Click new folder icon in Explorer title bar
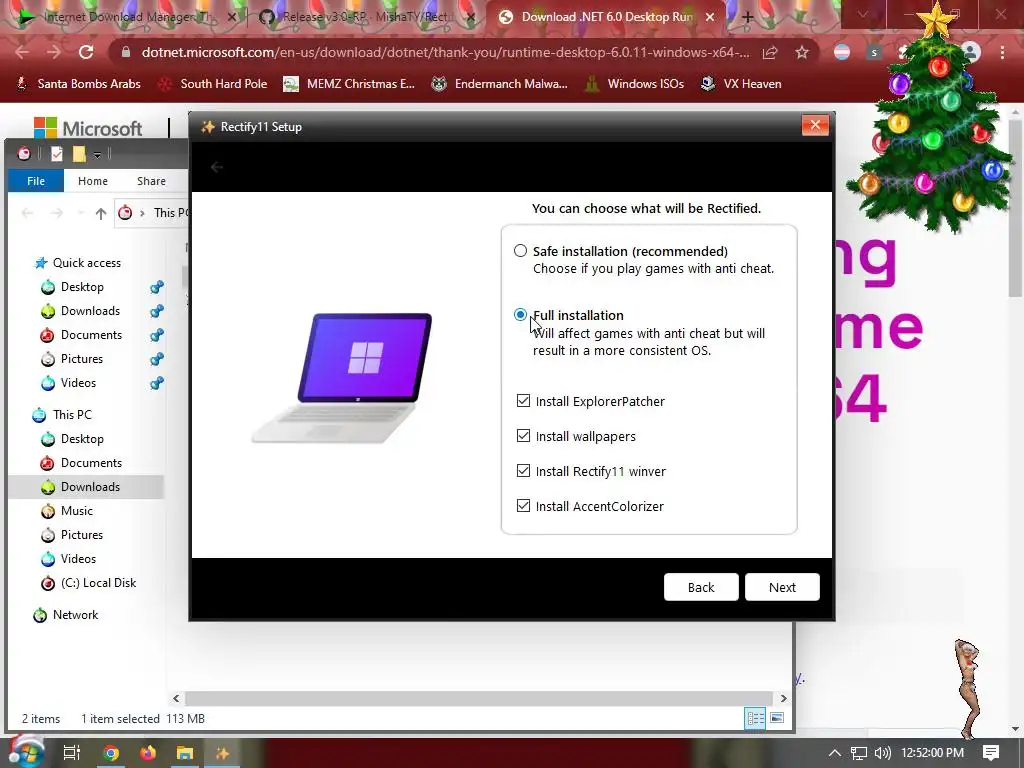The image size is (1024, 768). tap(79, 154)
